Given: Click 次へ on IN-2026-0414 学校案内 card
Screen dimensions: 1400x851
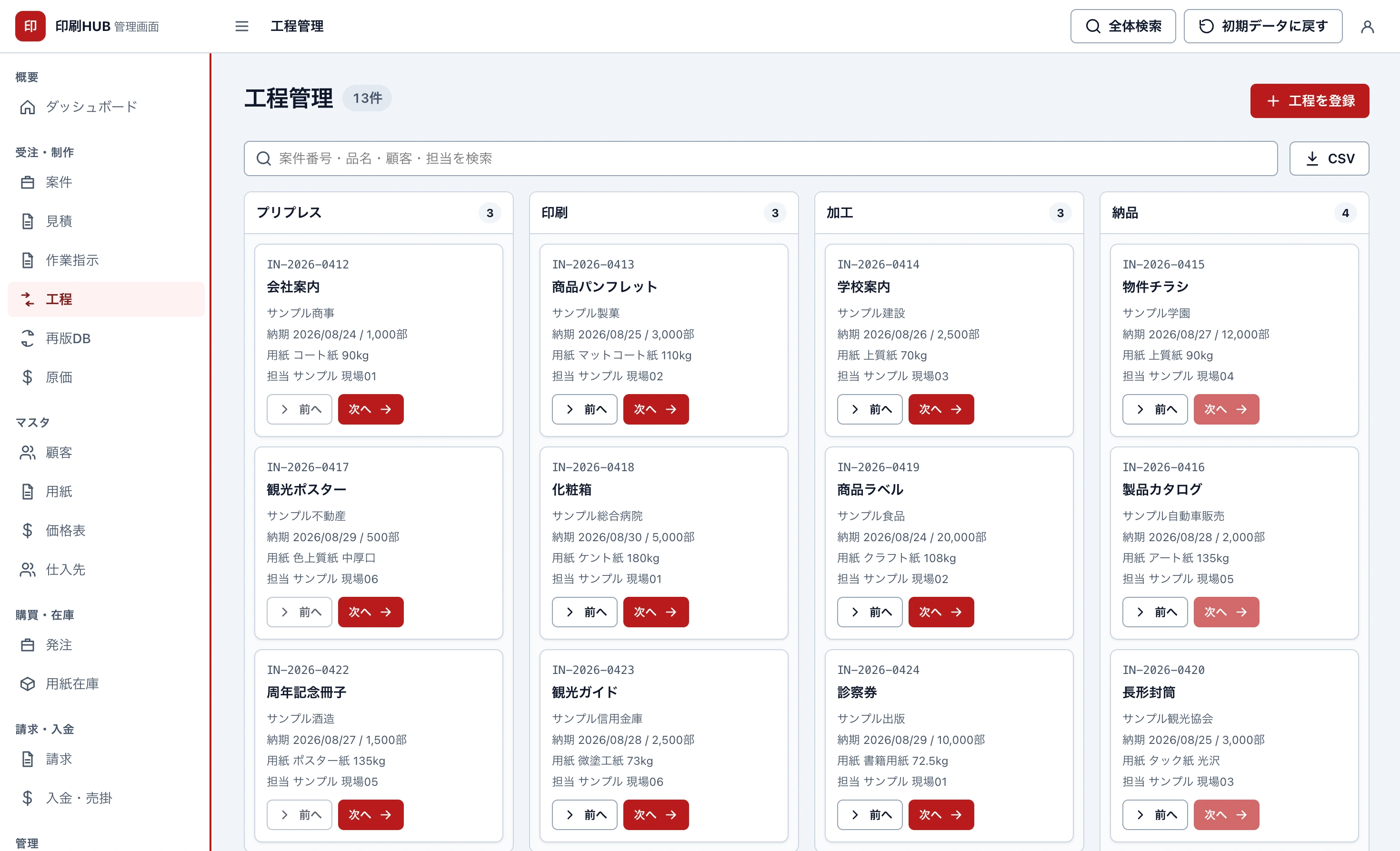Looking at the screenshot, I should tap(941, 409).
